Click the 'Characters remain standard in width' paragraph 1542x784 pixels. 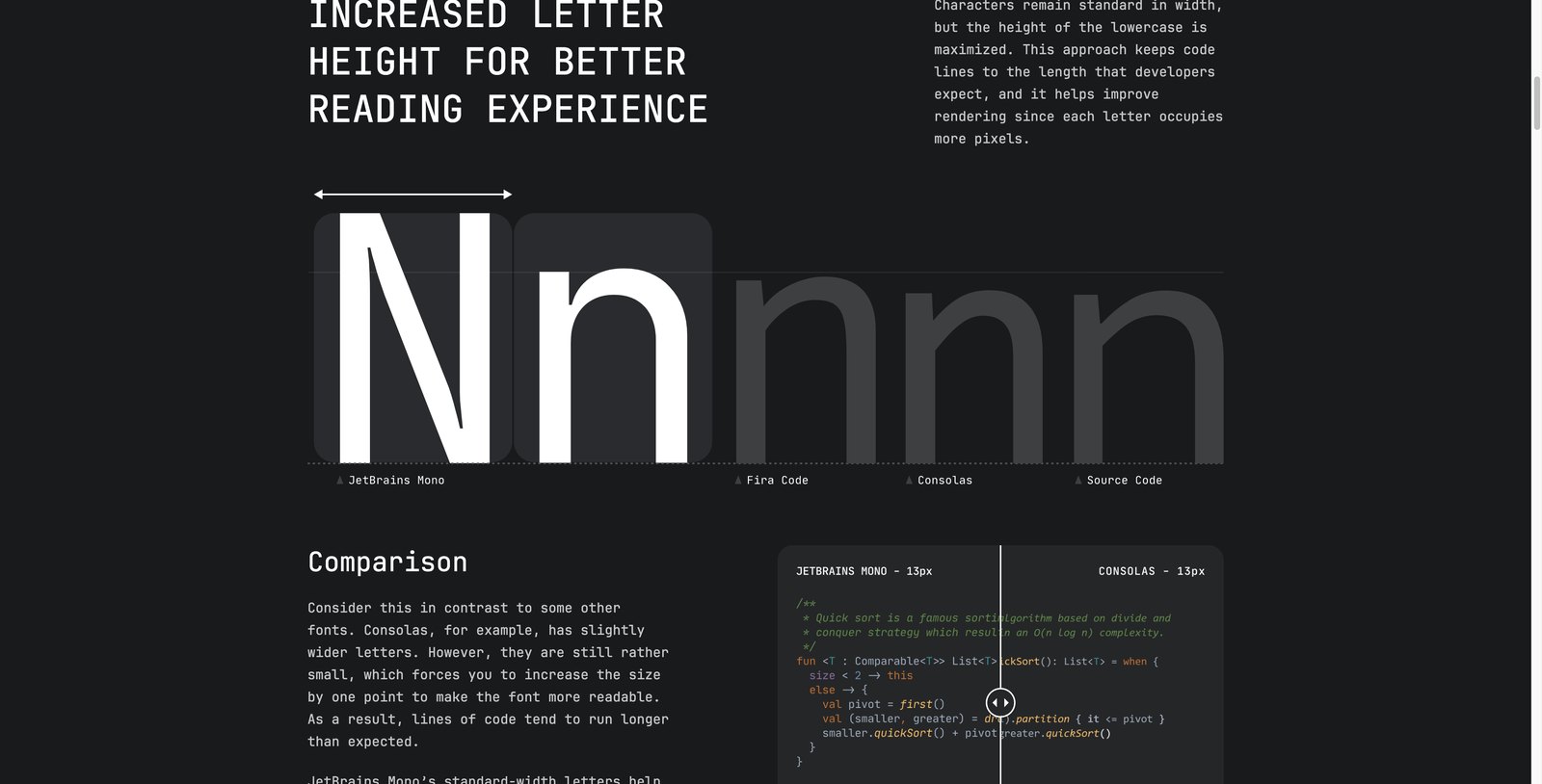click(x=1078, y=72)
